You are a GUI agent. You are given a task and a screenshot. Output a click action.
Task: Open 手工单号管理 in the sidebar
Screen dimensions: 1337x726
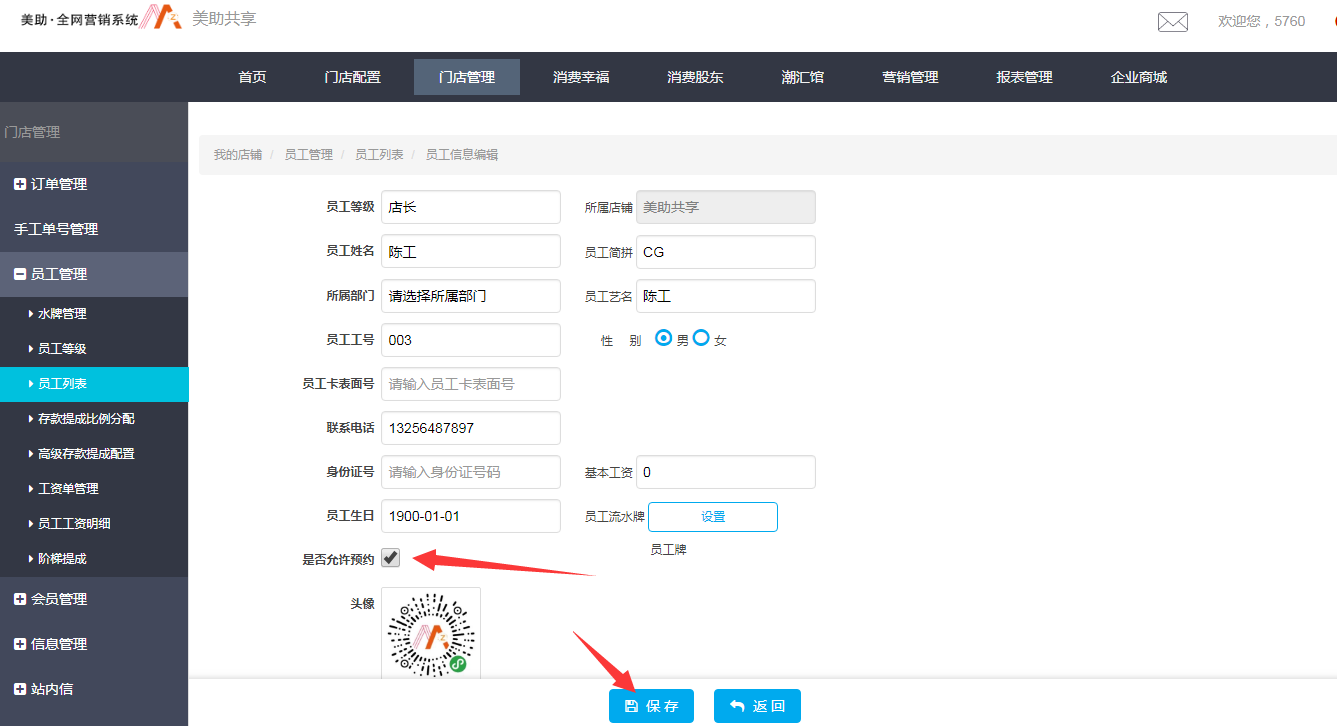[x=94, y=229]
